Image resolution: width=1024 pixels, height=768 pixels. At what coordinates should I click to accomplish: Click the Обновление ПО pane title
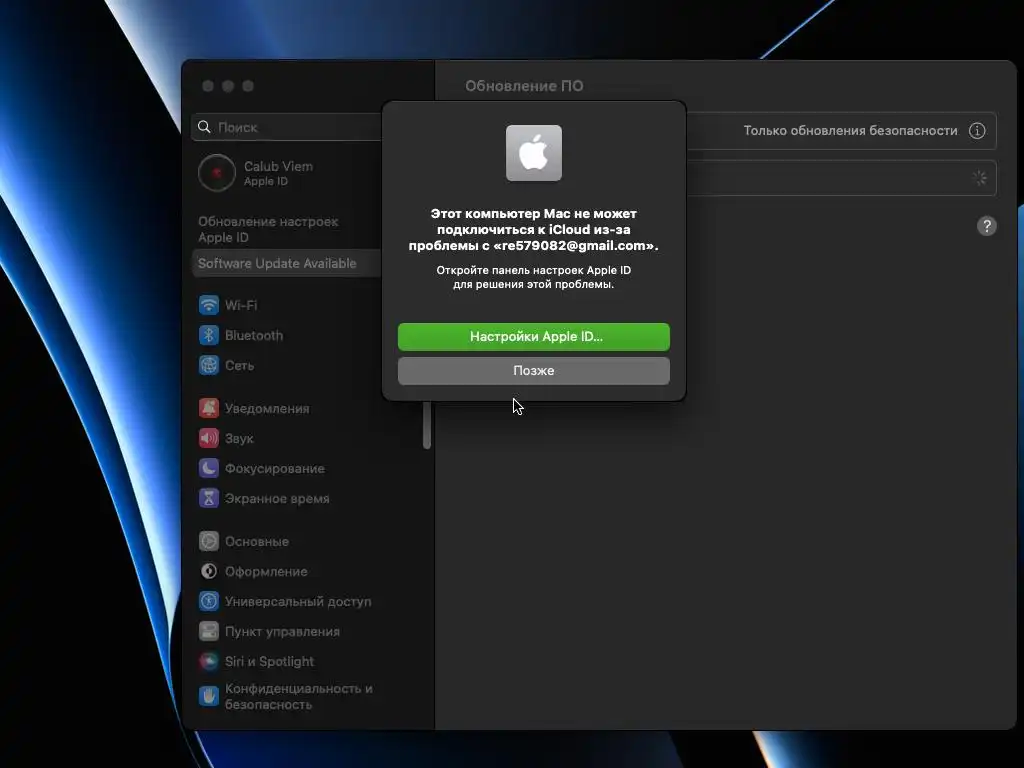[524, 86]
